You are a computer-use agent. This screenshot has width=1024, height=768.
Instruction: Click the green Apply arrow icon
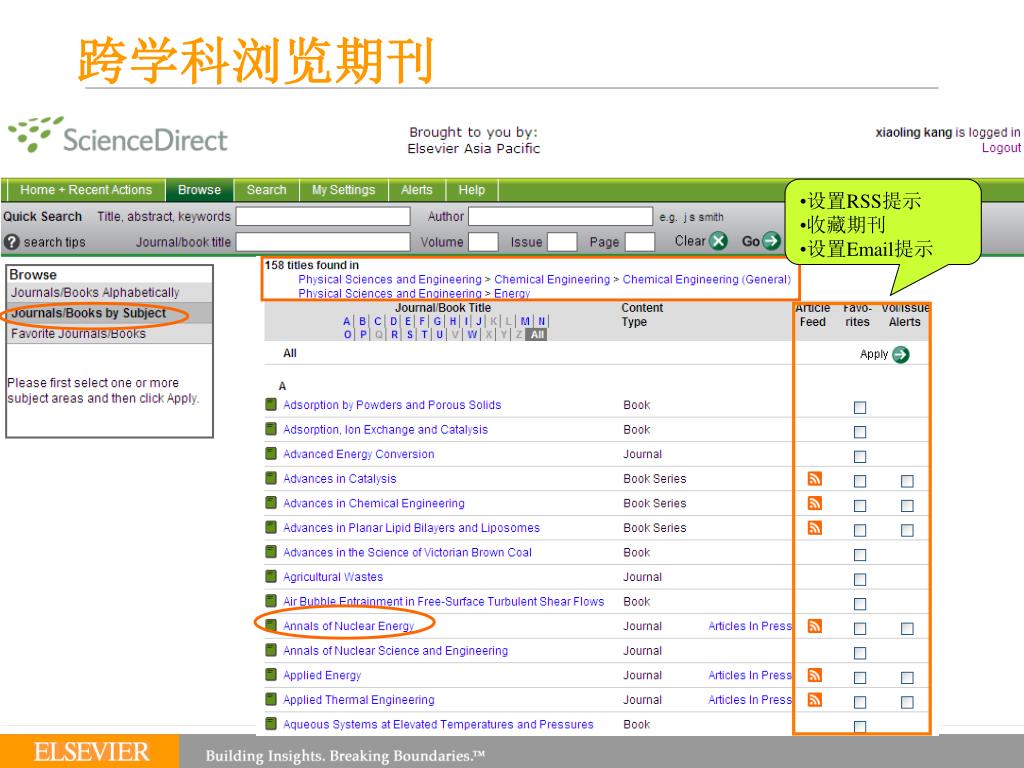901,355
